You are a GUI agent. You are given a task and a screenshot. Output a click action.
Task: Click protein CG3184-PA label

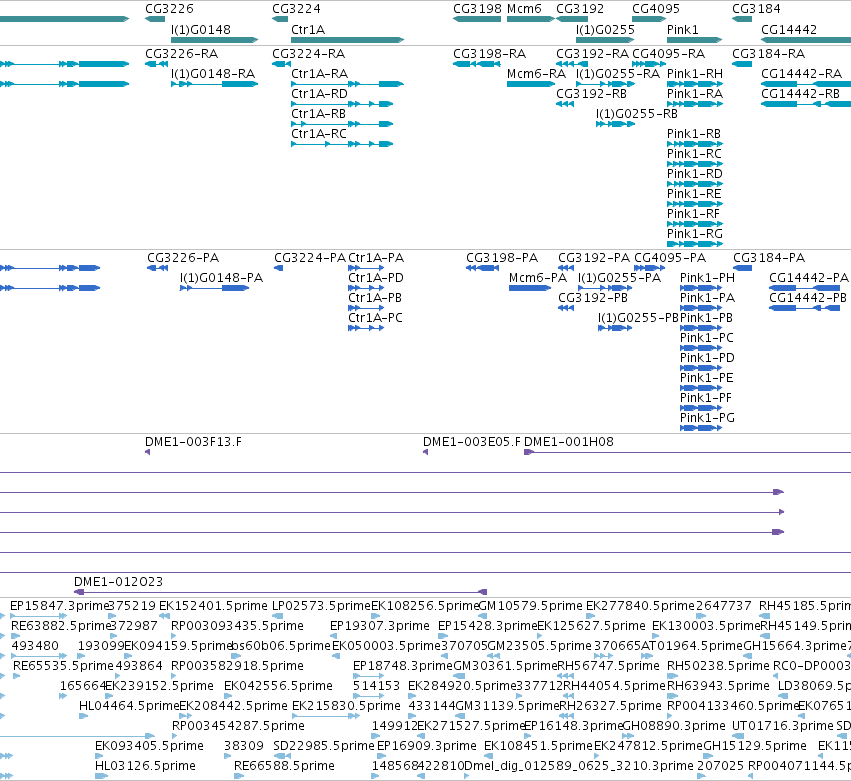(x=769, y=257)
